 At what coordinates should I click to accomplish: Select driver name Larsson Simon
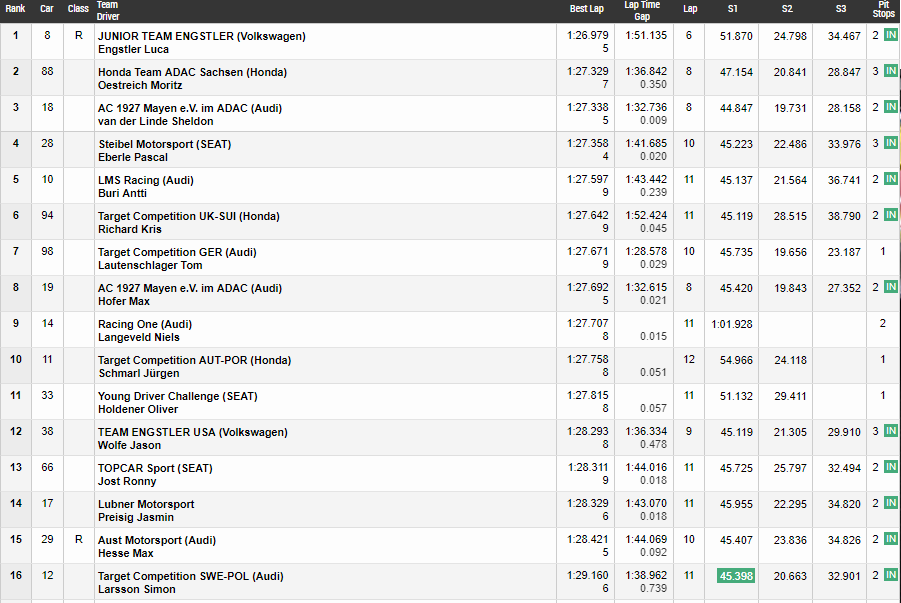pos(137,590)
